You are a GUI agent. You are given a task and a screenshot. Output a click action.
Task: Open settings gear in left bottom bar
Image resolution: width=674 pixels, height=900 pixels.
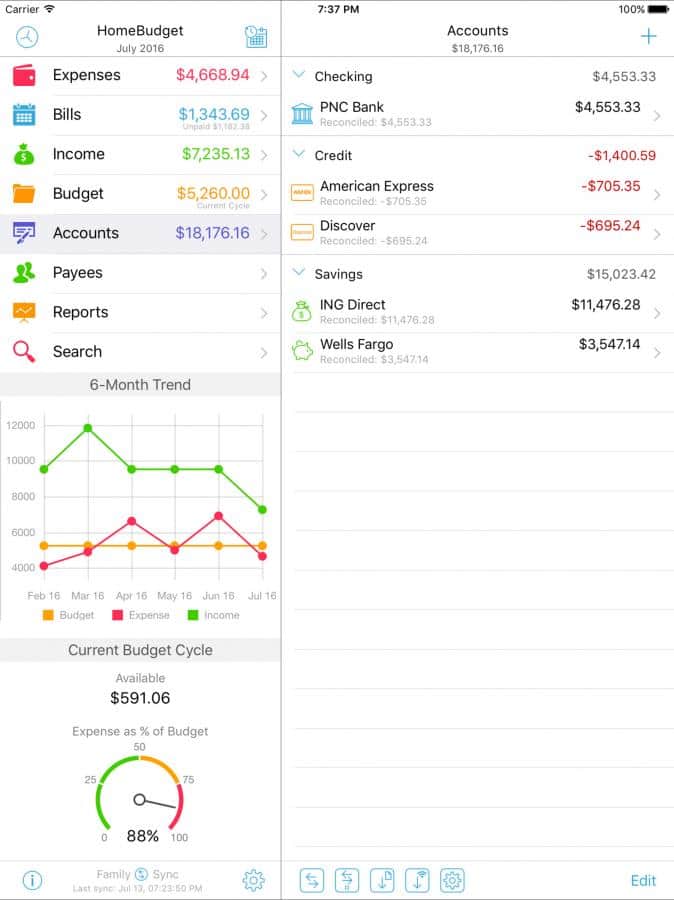[x=253, y=880]
